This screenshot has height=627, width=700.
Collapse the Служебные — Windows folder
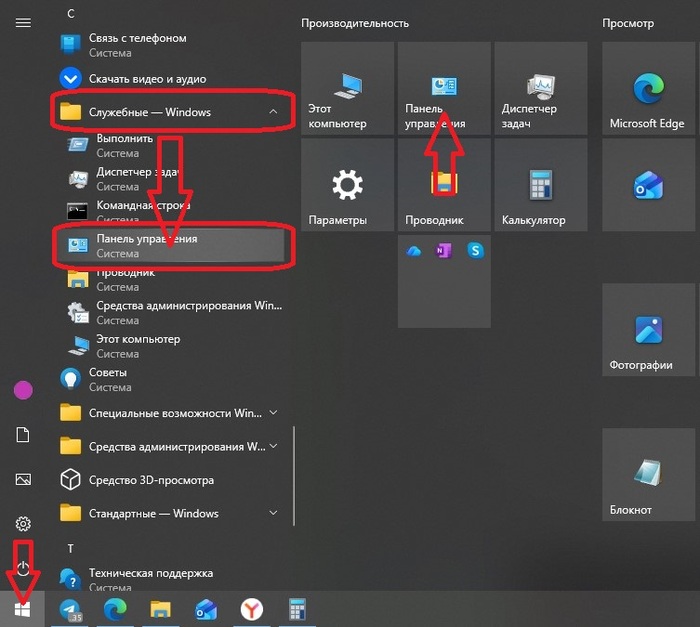click(273, 112)
